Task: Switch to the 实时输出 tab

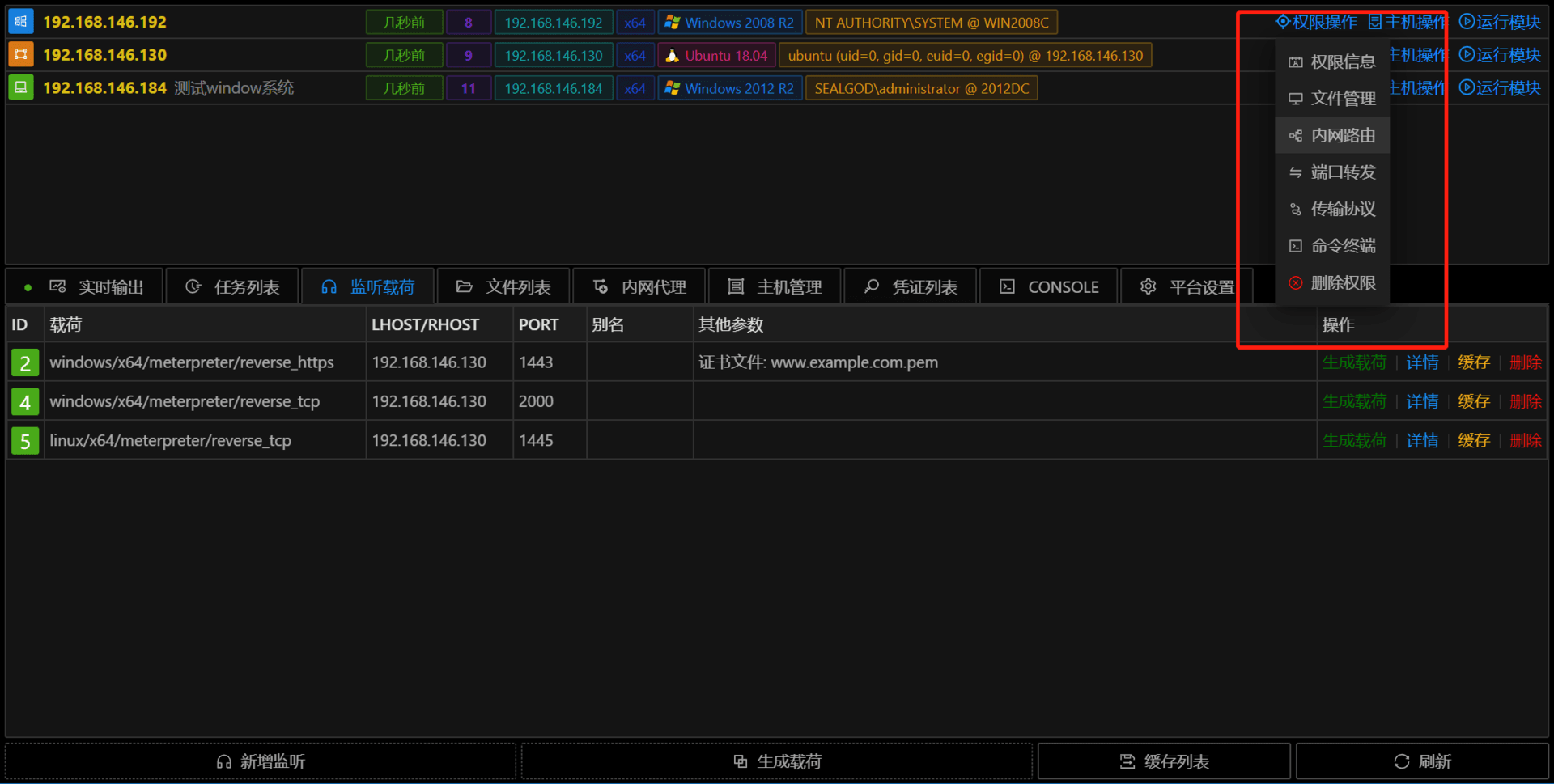Action: [x=85, y=286]
